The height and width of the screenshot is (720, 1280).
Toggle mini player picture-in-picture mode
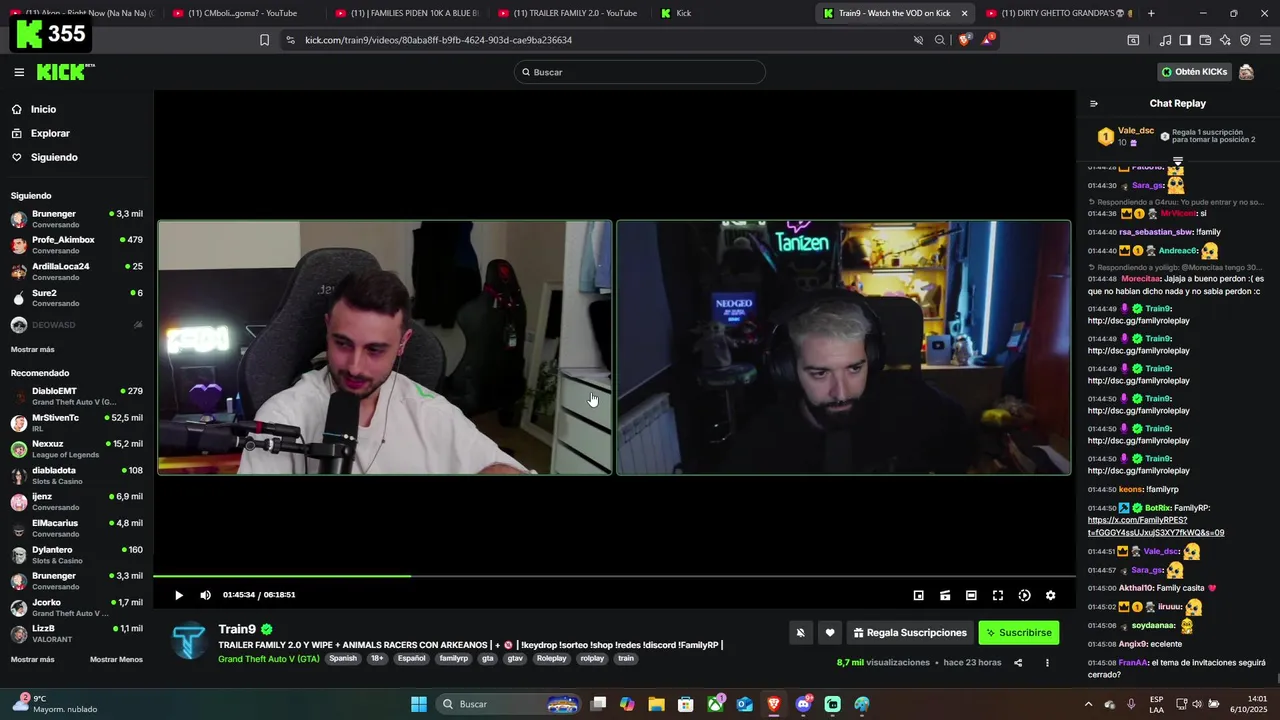tap(918, 595)
